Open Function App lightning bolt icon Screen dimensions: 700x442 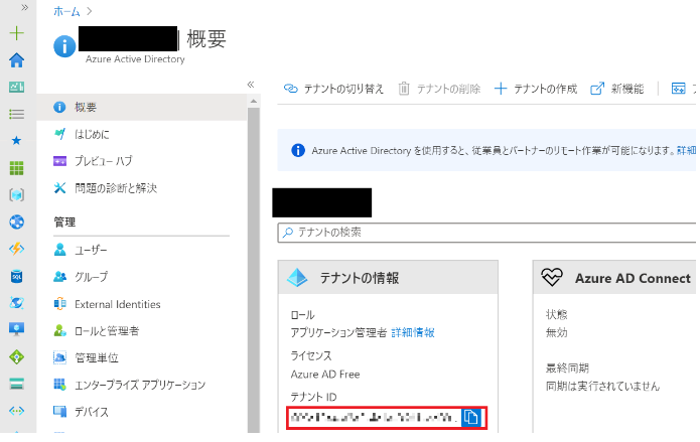click(x=17, y=249)
